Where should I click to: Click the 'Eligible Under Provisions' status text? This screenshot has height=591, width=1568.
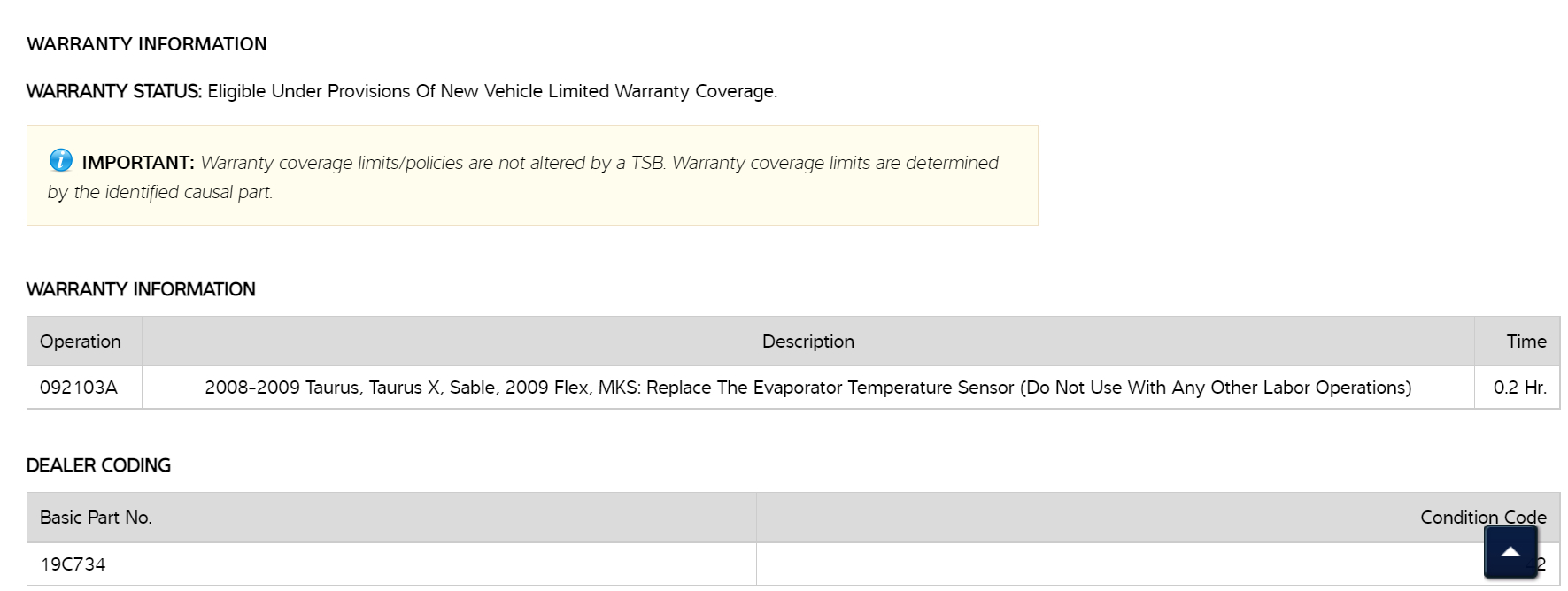click(x=491, y=91)
